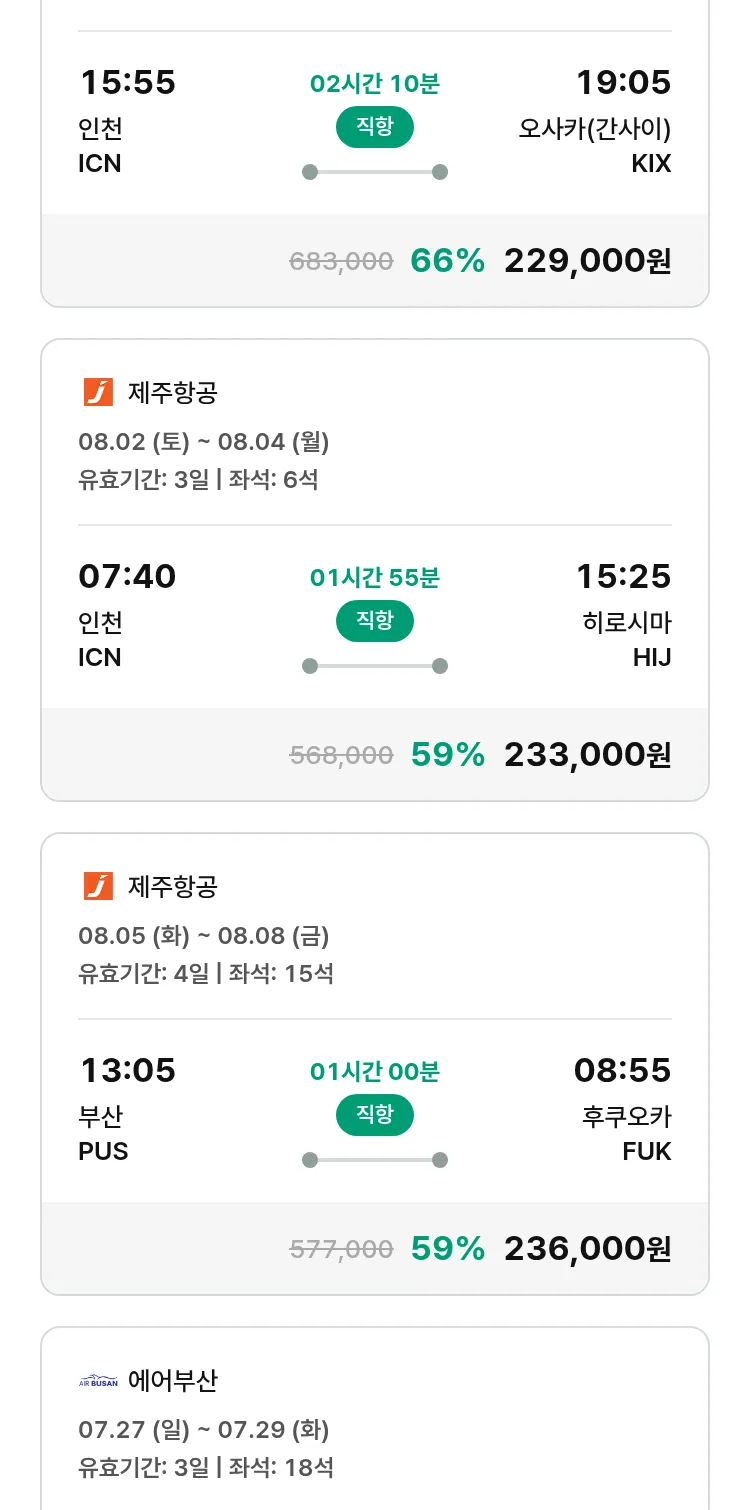Select the 233,000원 Hiroshima fare
Image resolution: width=750 pixels, height=1510 pixels.
click(587, 755)
